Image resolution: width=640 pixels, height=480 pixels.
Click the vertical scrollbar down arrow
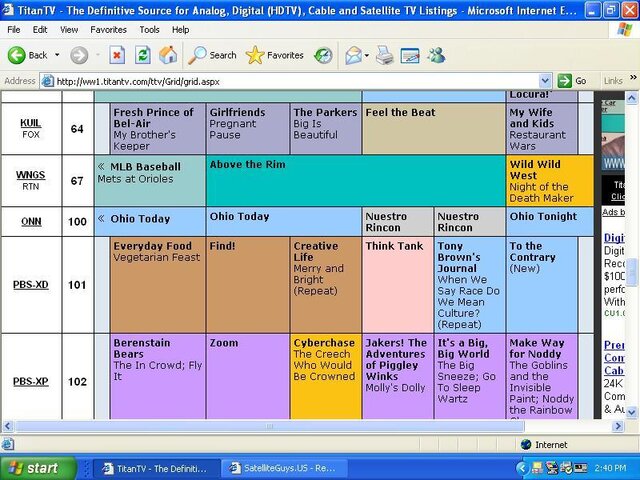tap(631, 413)
